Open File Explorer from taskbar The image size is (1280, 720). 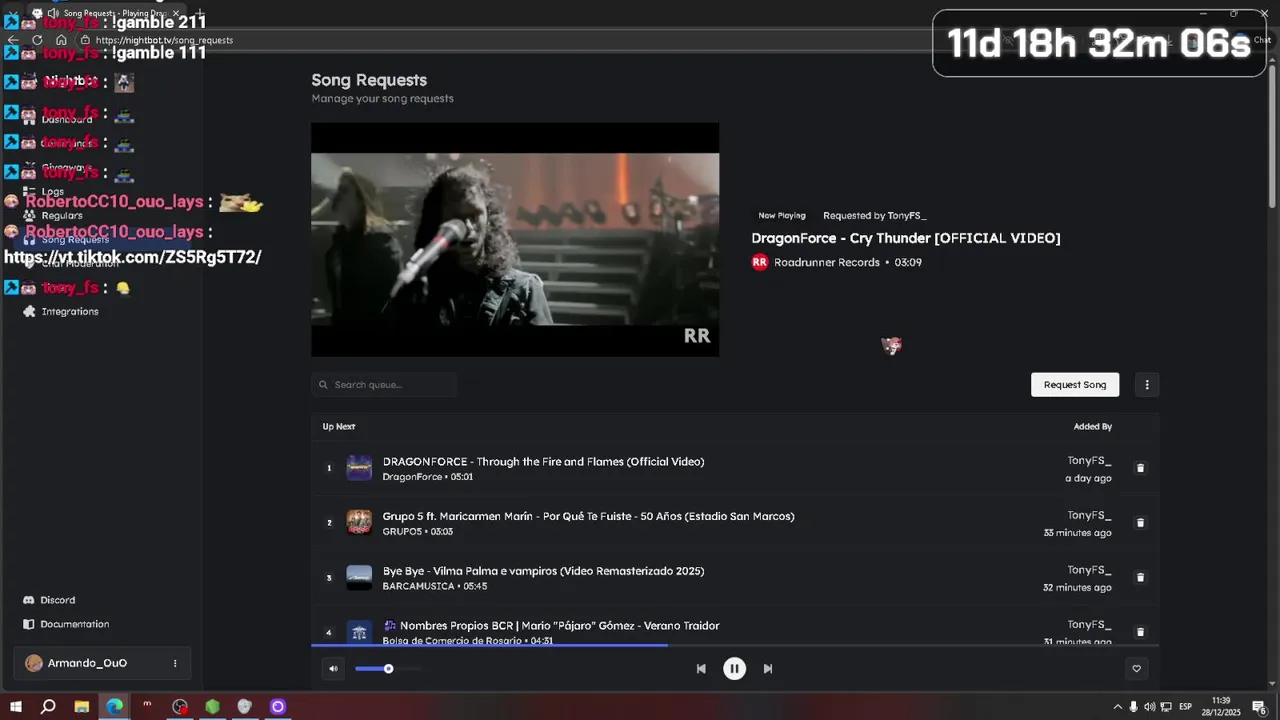click(82, 706)
